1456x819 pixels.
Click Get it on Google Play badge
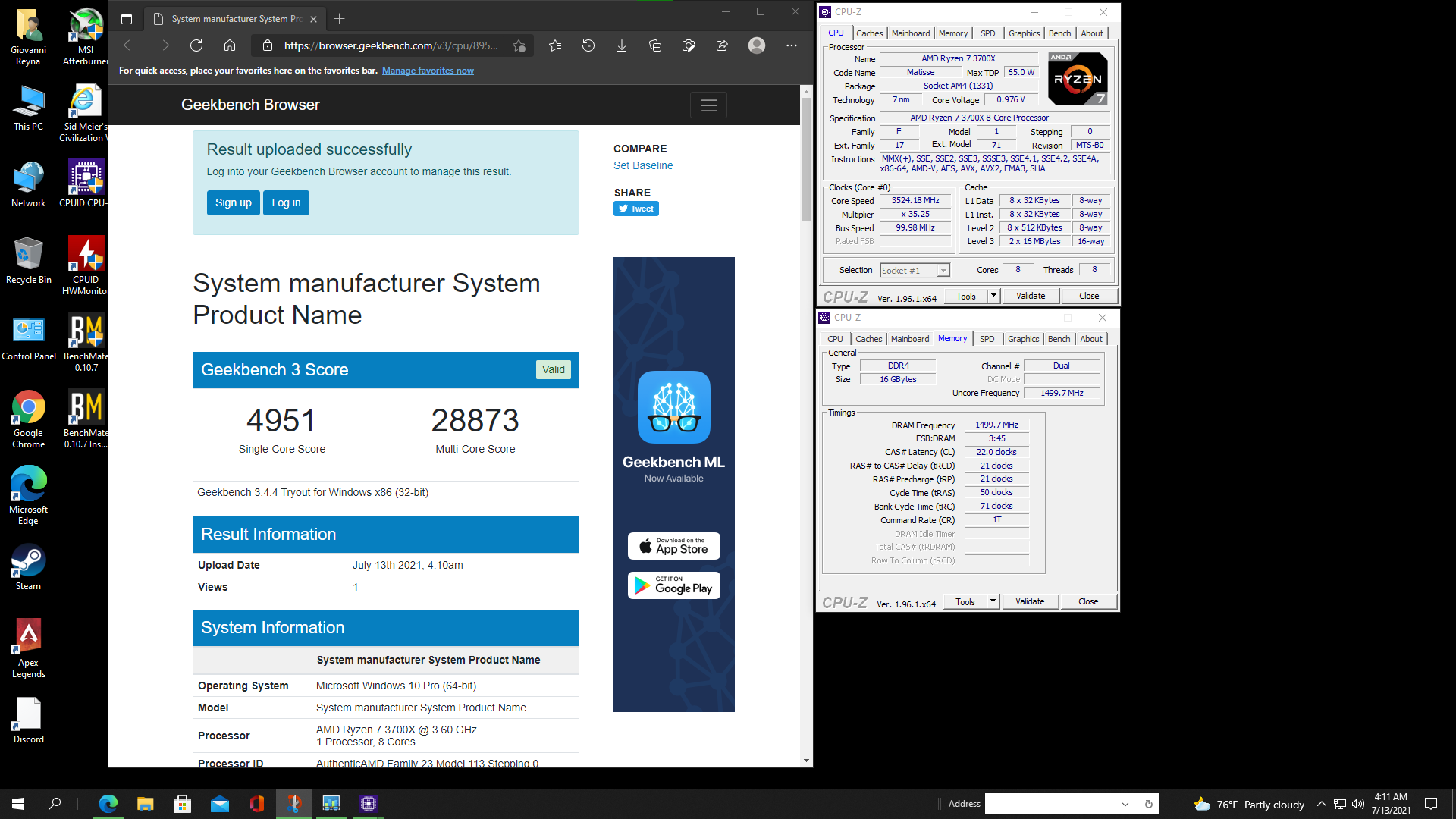coord(674,585)
